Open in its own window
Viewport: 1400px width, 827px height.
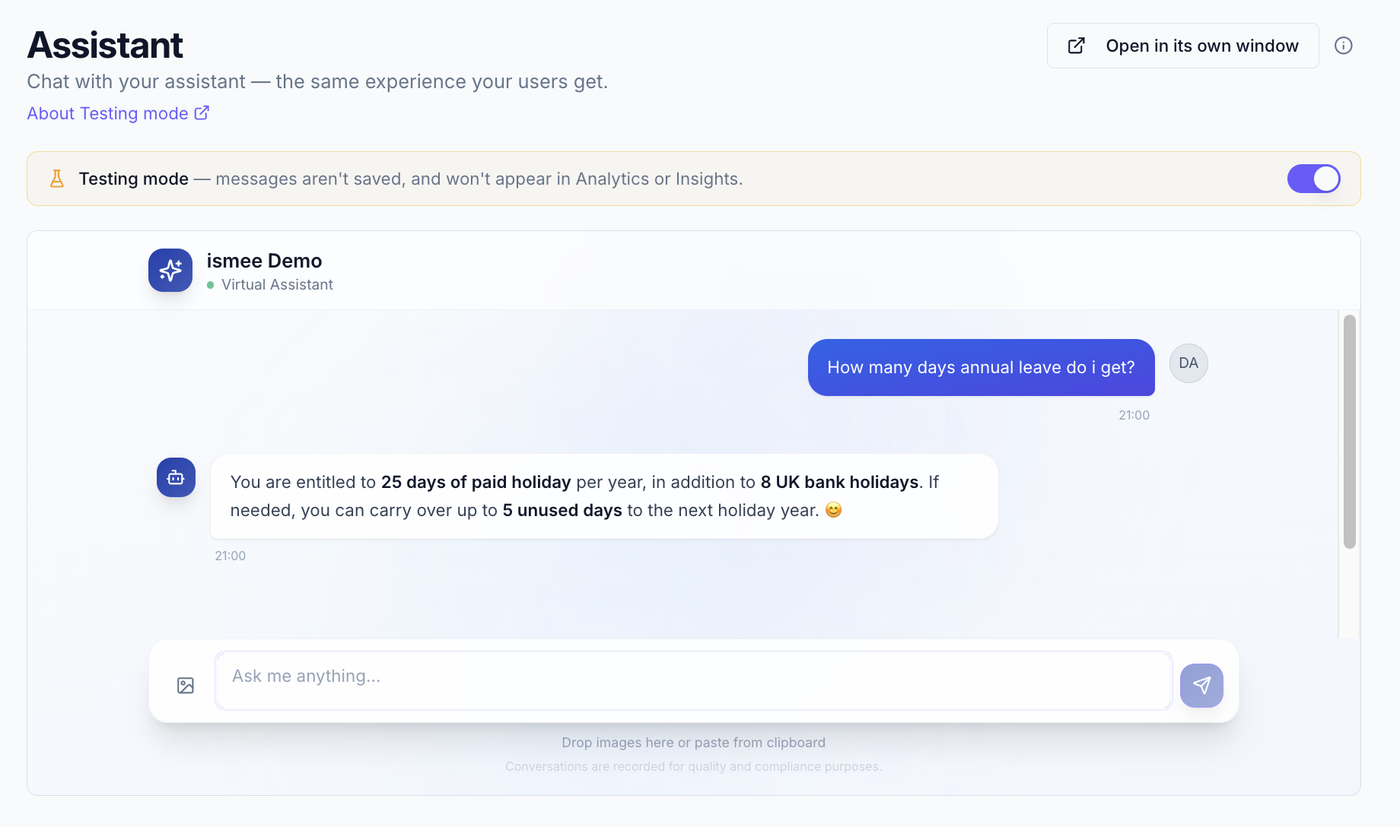coord(1183,46)
